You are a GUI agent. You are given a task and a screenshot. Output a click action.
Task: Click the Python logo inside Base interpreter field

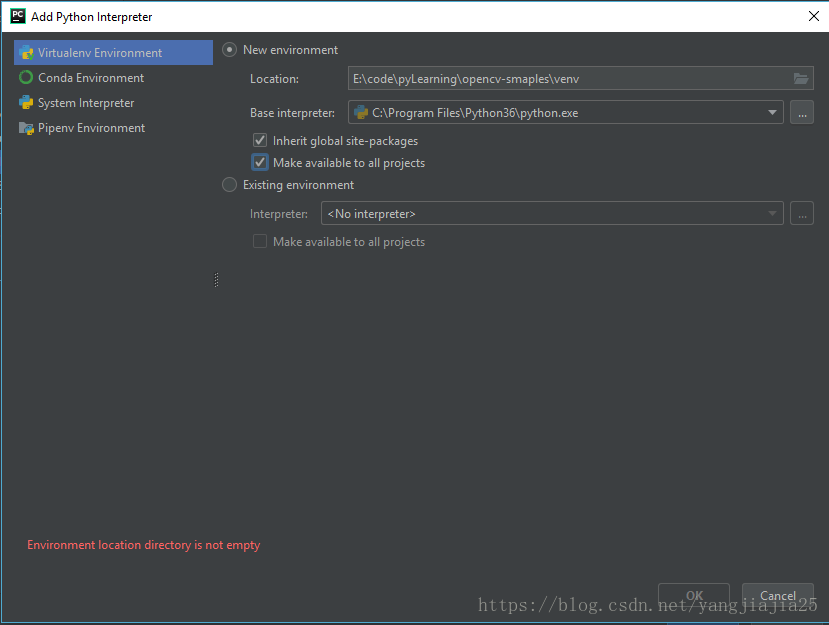[362, 112]
